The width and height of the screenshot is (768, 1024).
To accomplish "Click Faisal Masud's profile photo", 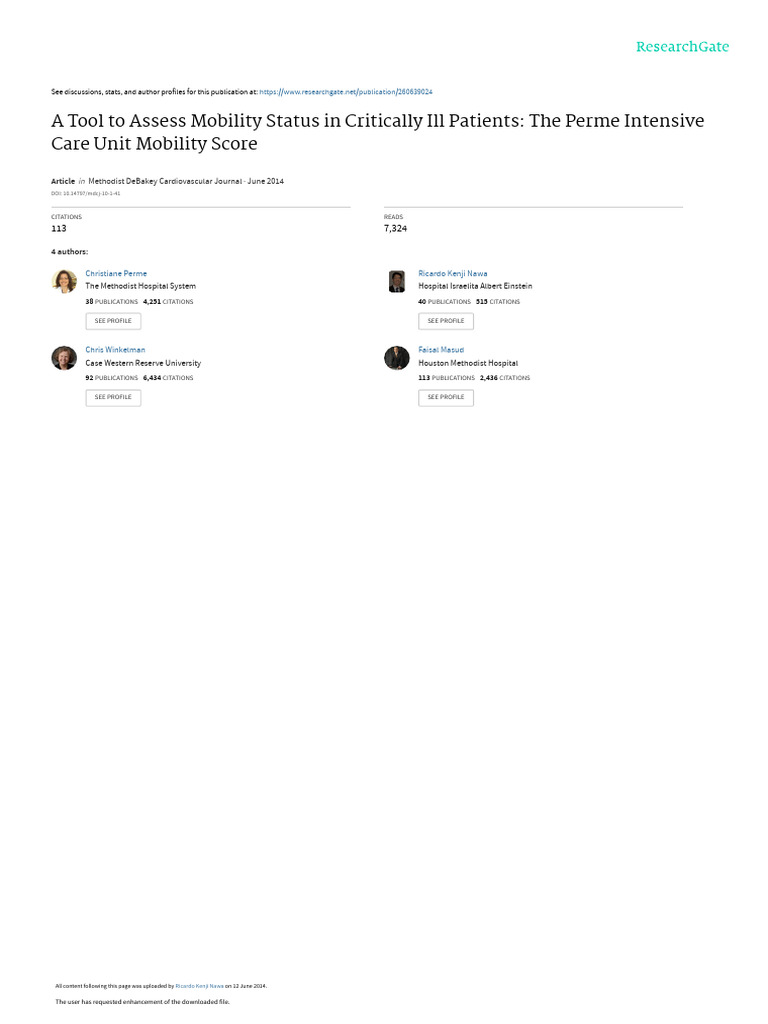I will point(396,358).
